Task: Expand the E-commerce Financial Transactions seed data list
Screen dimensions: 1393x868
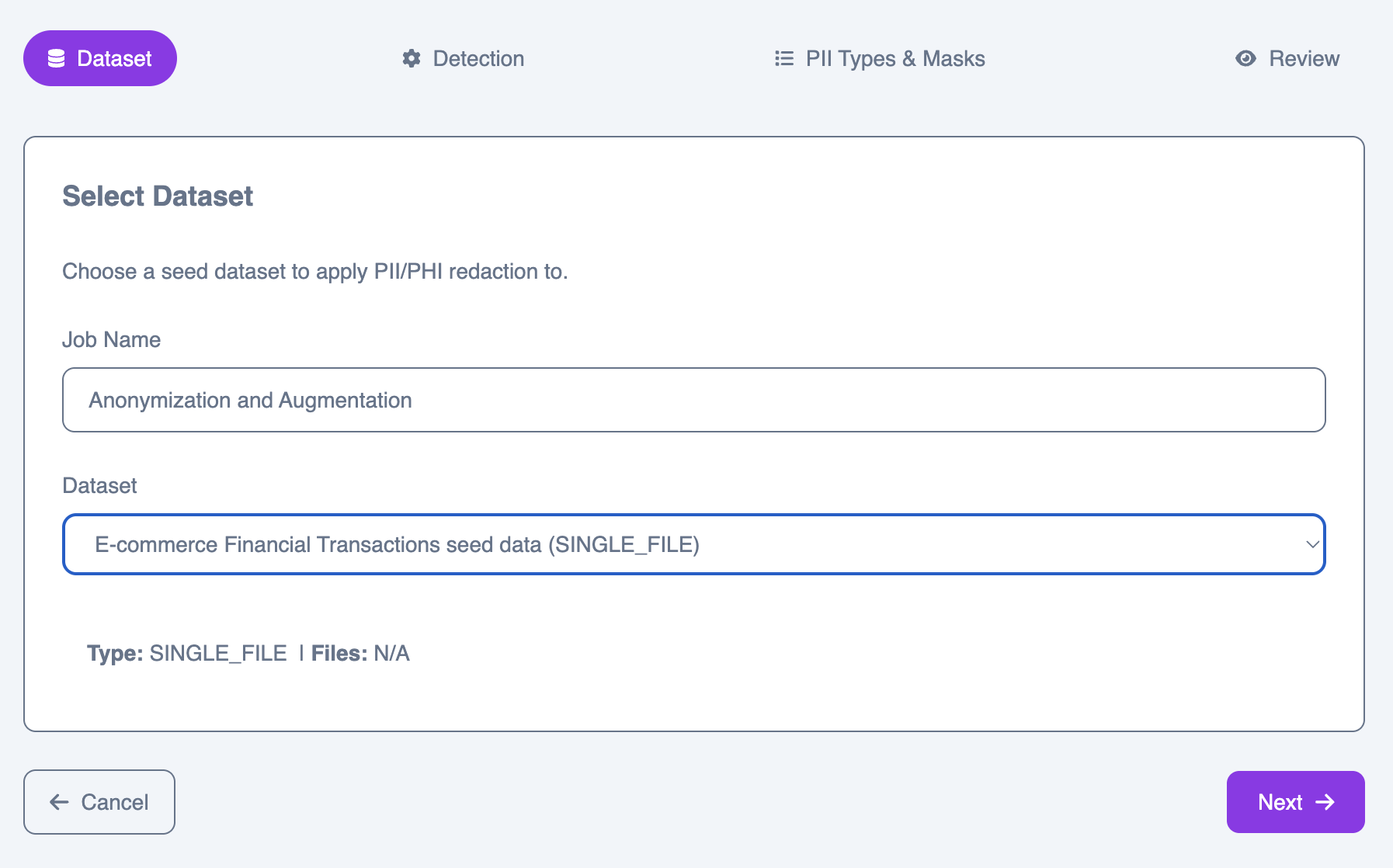Action: pyautogui.click(x=693, y=544)
